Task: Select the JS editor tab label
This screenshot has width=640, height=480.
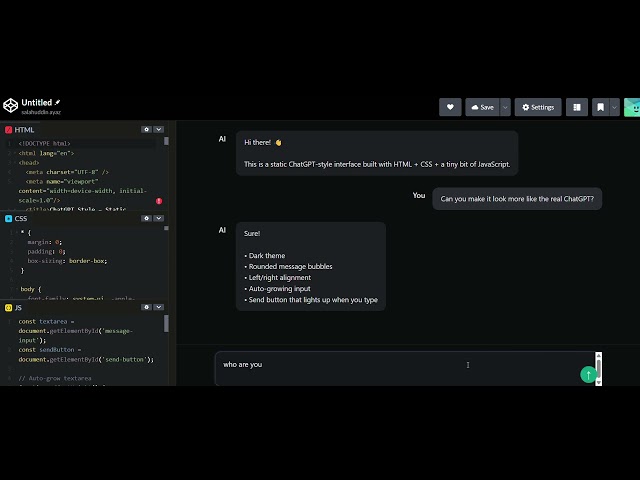Action: click(x=18, y=308)
